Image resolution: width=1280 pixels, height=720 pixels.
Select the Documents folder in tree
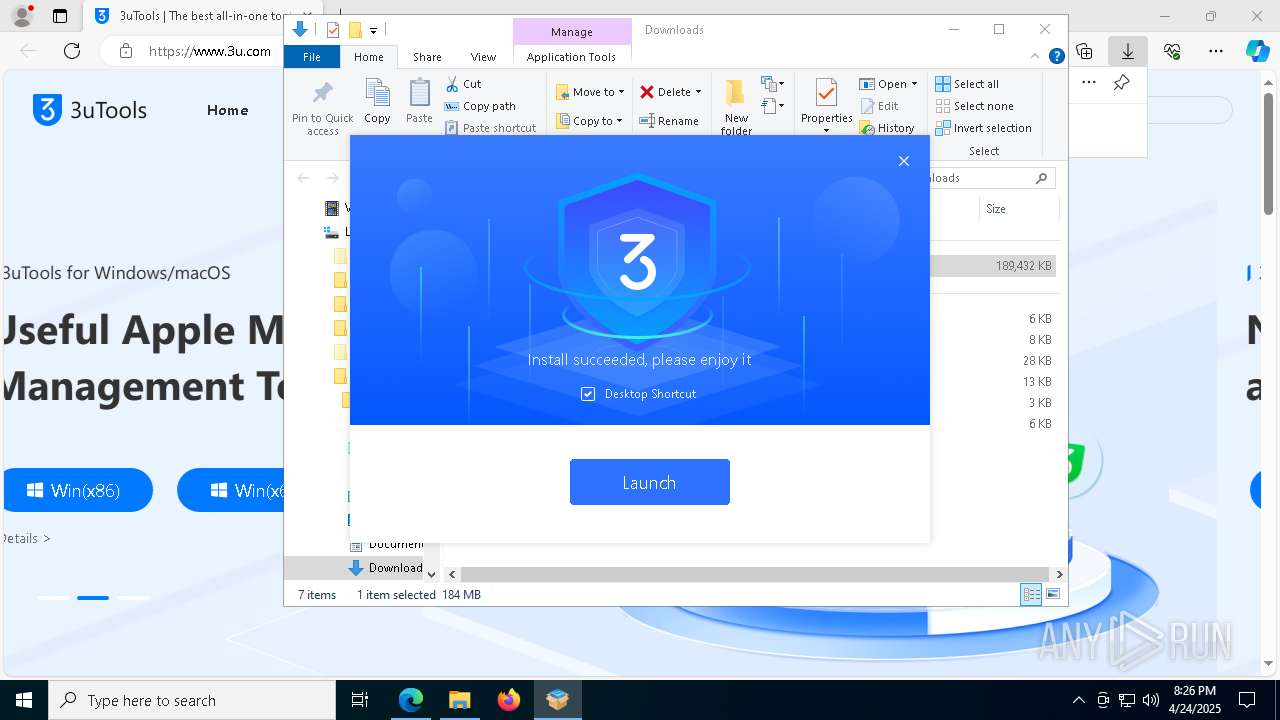pyautogui.click(x=388, y=544)
